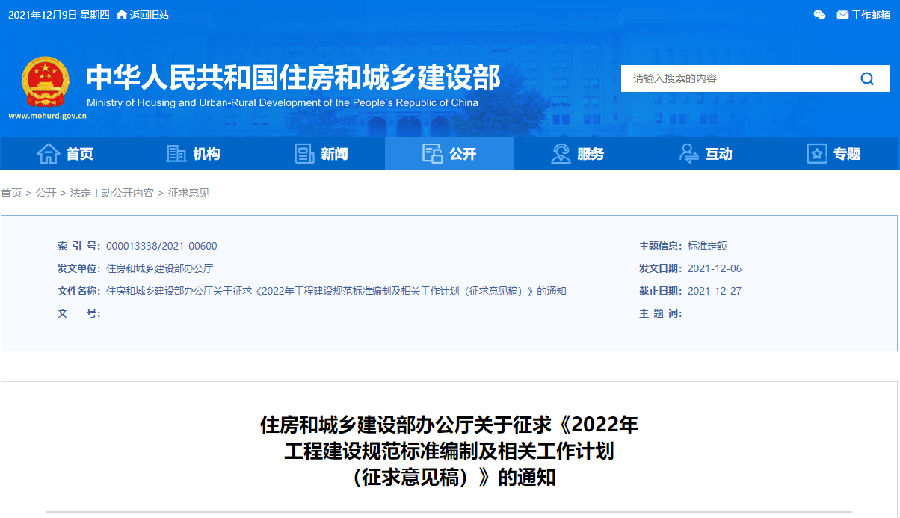The height and width of the screenshot is (518, 900).
Task: Click inside the 请输入搜索的内容 search box
Action: pyautogui.click(x=735, y=79)
